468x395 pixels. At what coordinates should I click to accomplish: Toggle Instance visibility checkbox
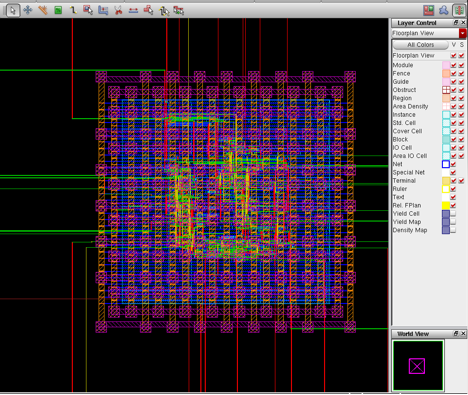pyautogui.click(x=453, y=115)
